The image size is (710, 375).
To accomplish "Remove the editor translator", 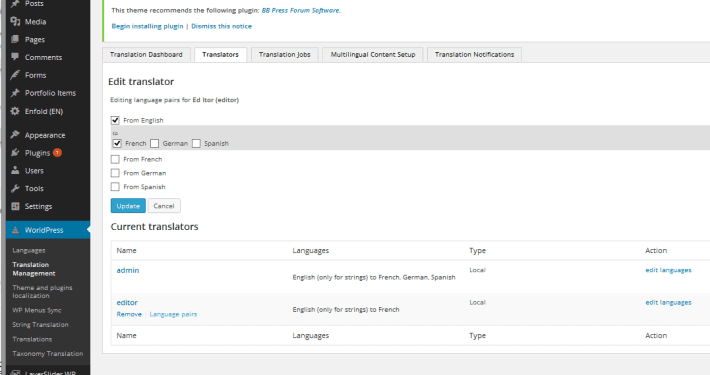I will [129, 314].
